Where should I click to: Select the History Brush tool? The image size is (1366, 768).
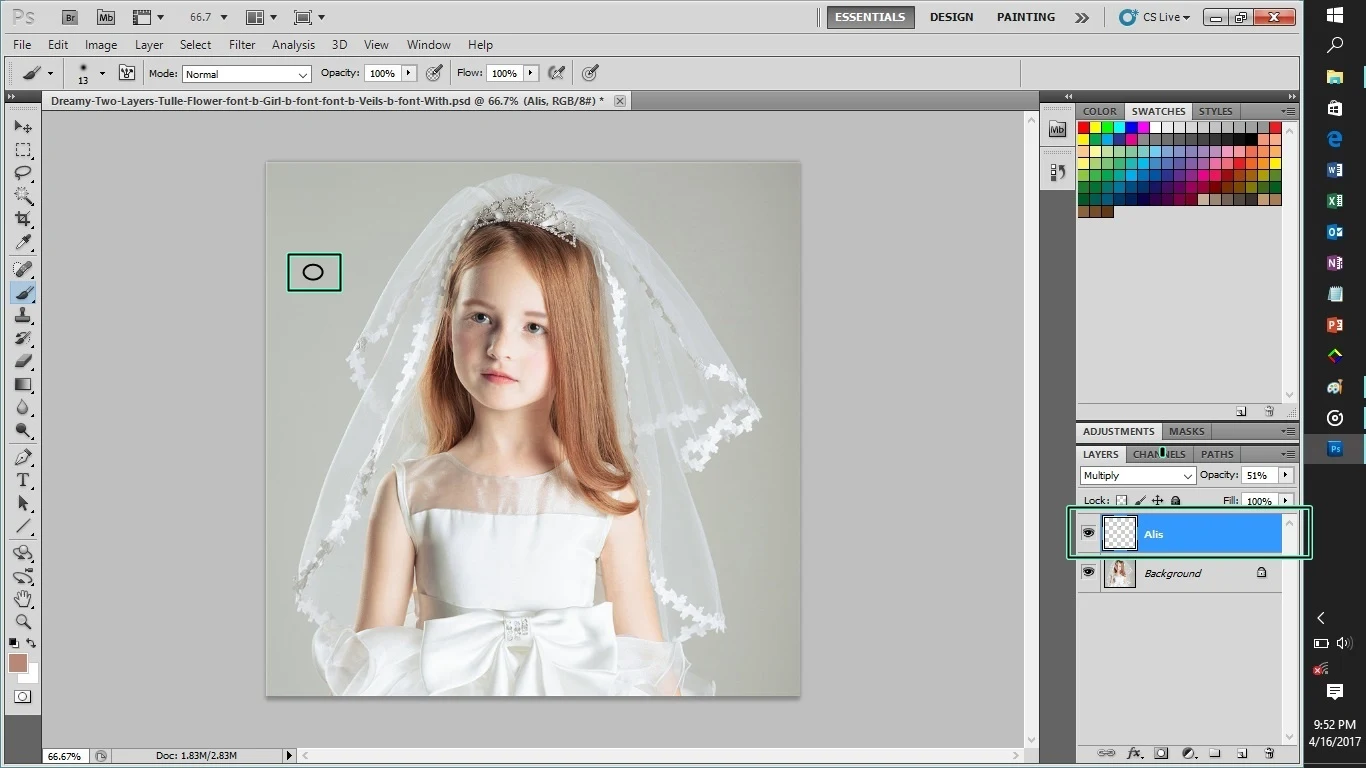[x=23, y=339]
